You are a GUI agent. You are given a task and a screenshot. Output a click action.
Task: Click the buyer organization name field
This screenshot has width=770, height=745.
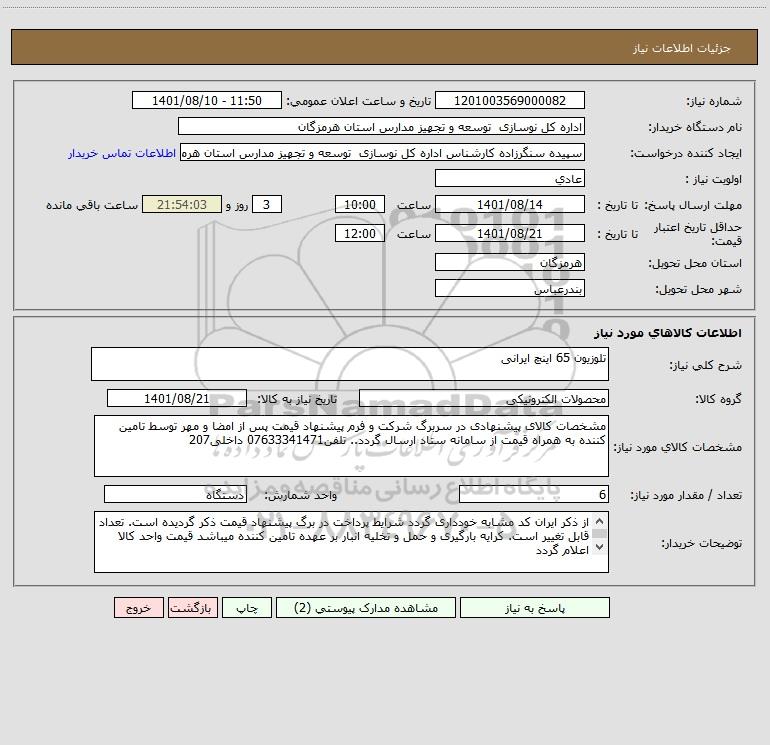[x=381, y=127]
